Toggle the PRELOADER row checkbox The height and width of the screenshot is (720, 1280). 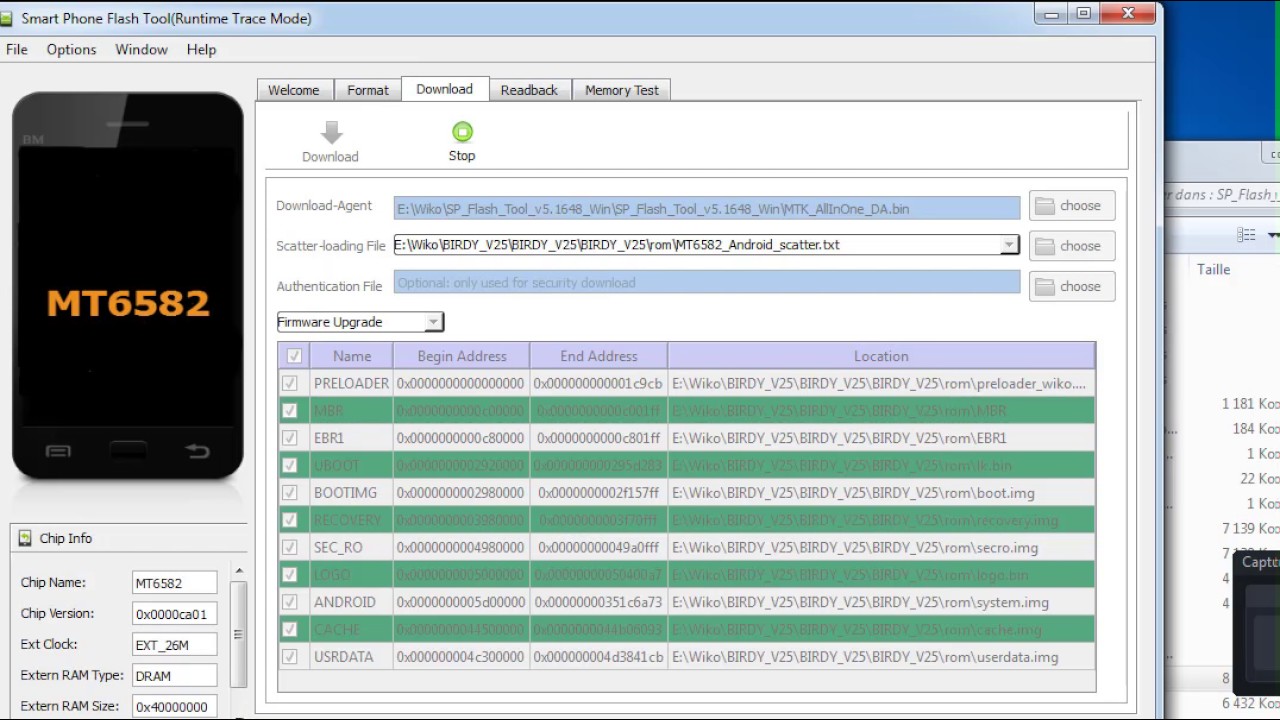click(x=290, y=383)
